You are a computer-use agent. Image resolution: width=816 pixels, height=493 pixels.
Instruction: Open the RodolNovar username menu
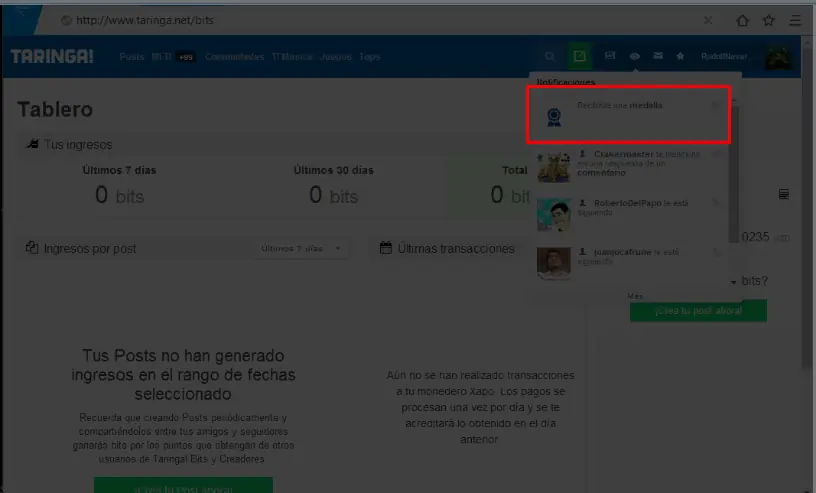click(x=726, y=56)
